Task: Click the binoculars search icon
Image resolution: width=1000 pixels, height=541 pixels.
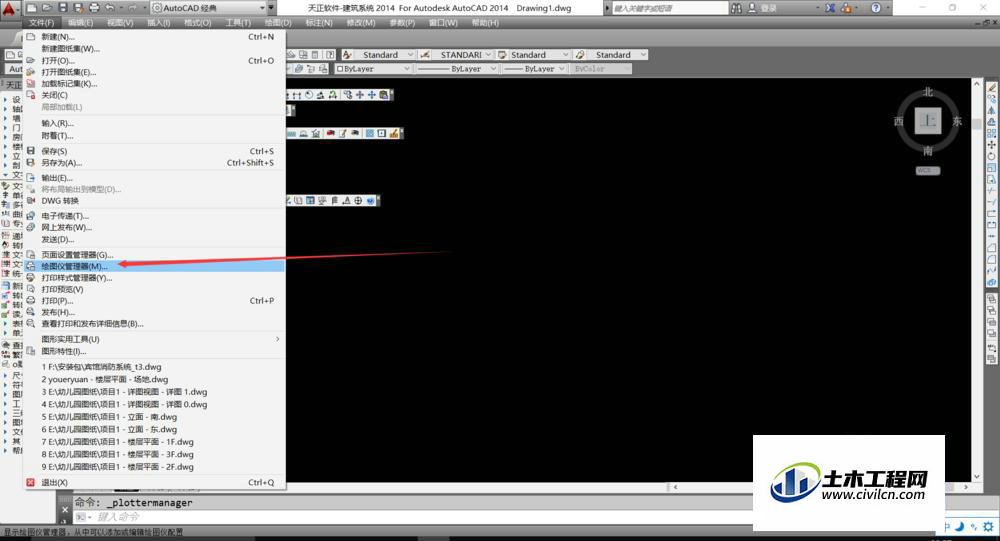Action: coord(737,8)
